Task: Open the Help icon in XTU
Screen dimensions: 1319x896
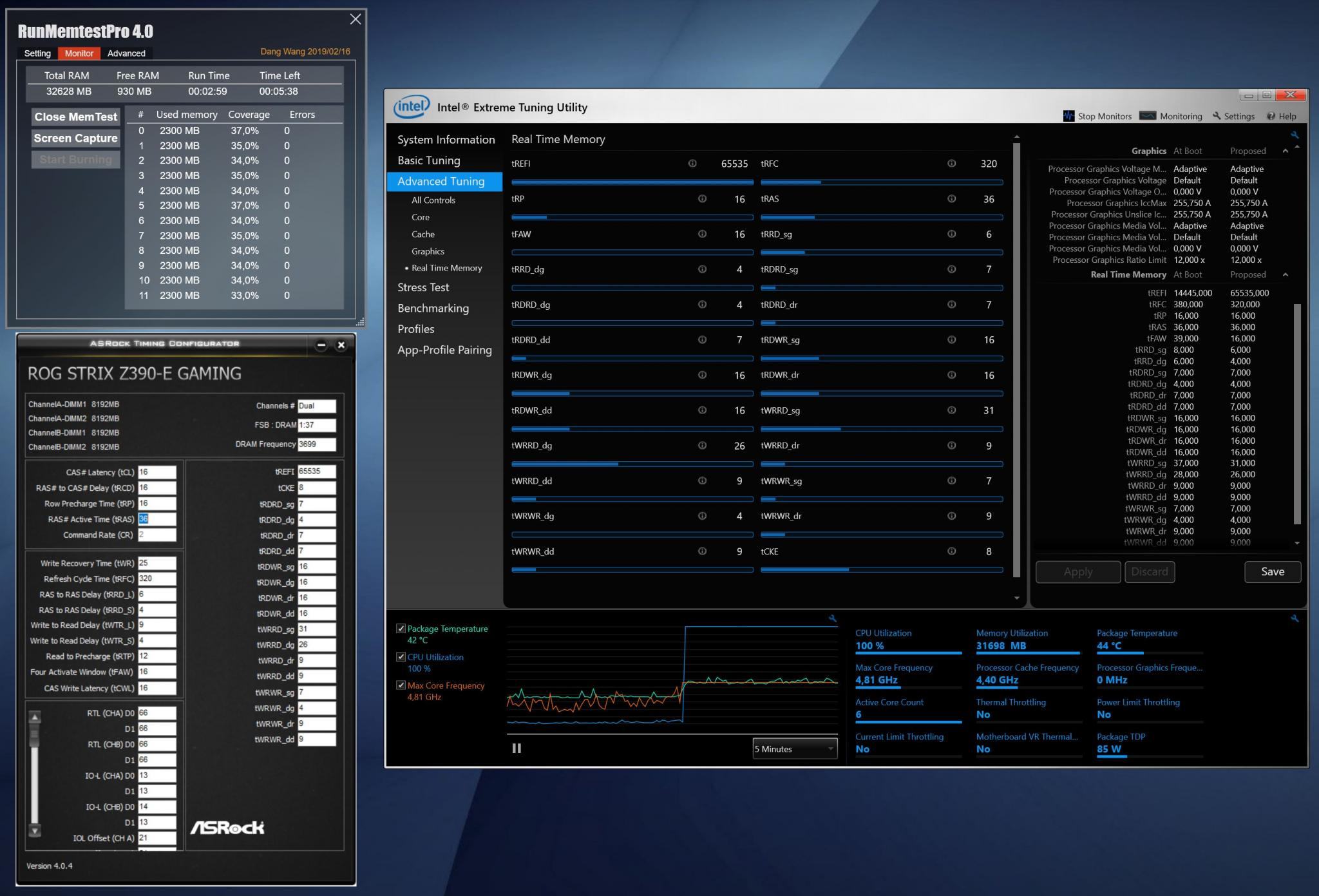Action: tap(1271, 116)
